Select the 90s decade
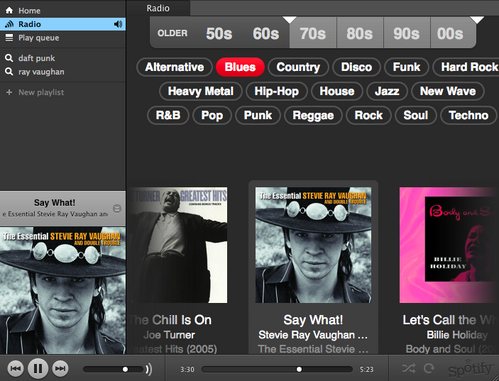This screenshot has height=381, width=499. click(406, 33)
